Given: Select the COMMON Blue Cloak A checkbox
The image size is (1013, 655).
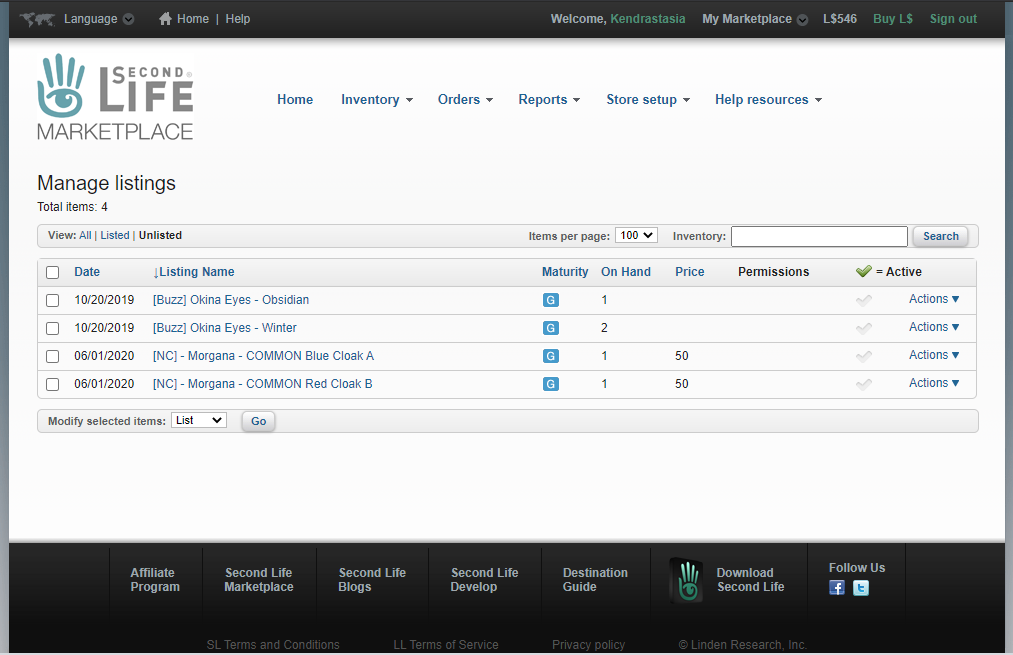Looking at the screenshot, I should pyautogui.click(x=52, y=357).
